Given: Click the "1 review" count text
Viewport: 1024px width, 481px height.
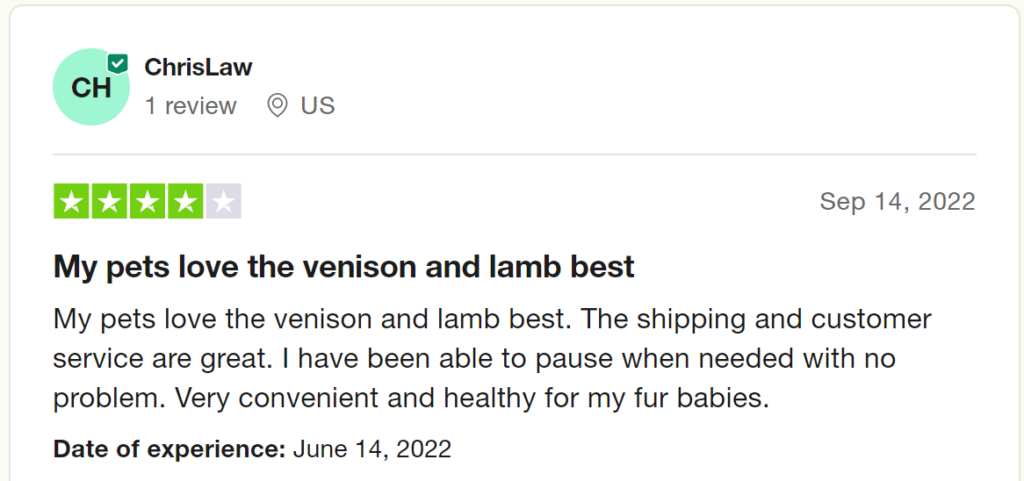Looking at the screenshot, I should point(191,106).
